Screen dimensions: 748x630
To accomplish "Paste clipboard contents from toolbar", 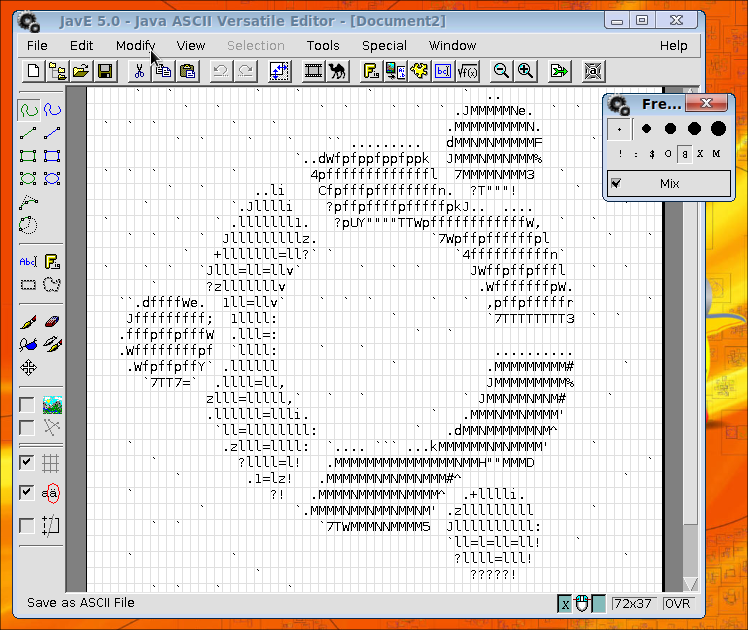I will coord(187,72).
